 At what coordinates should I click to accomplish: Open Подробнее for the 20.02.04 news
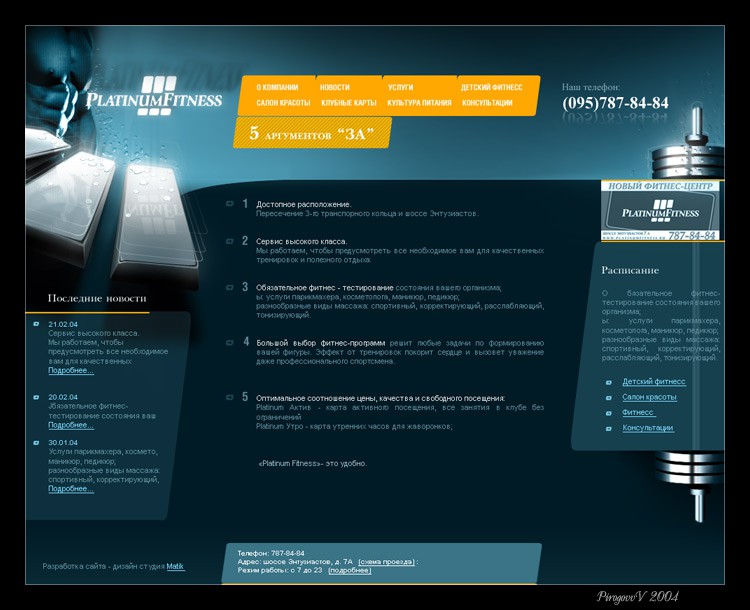point(71,425)
